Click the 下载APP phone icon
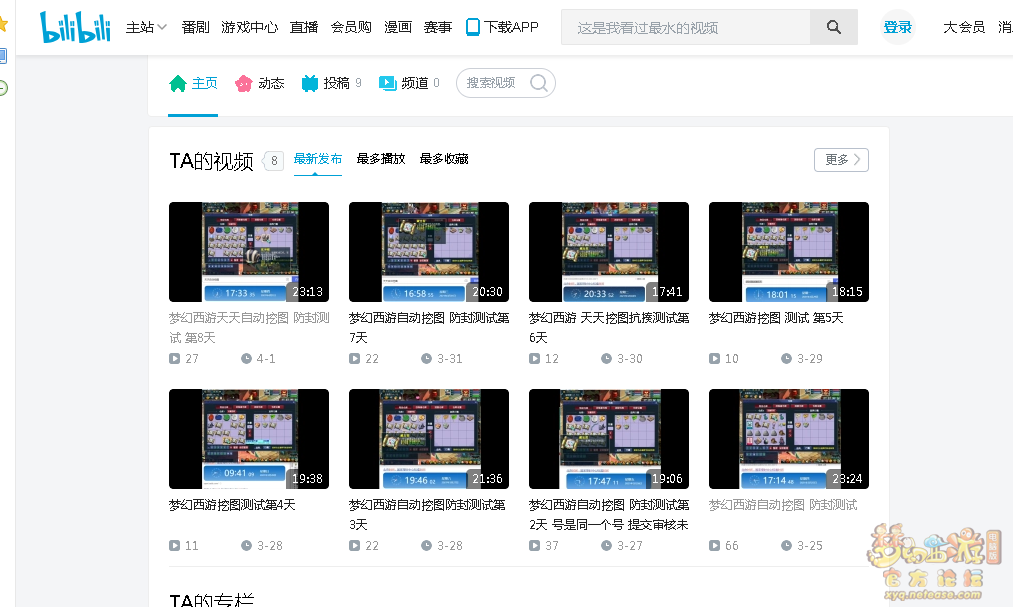1013x607 pixels. point(473,27)
